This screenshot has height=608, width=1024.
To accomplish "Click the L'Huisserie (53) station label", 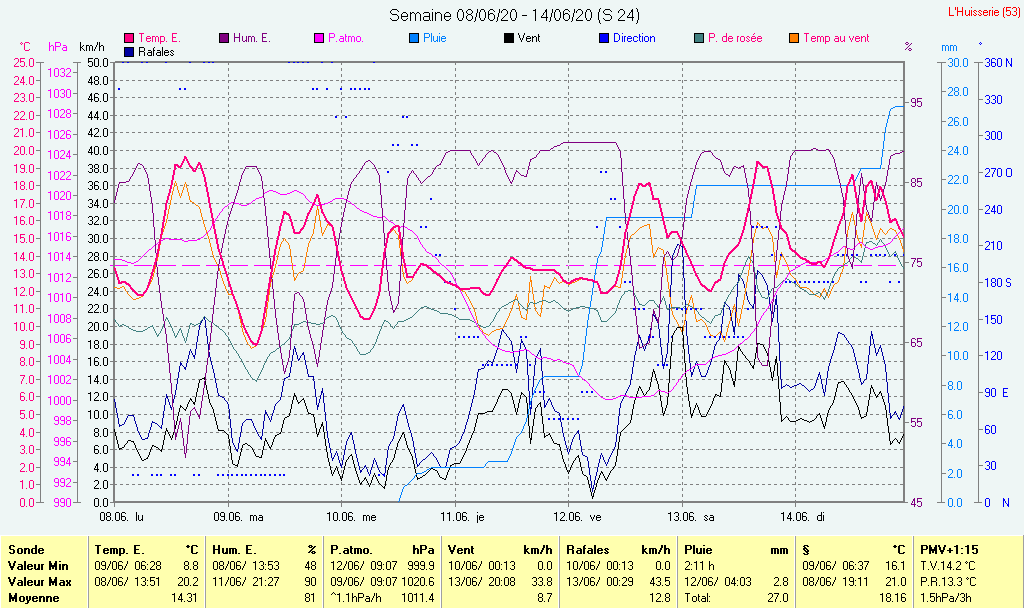I will tap(984, 12).
